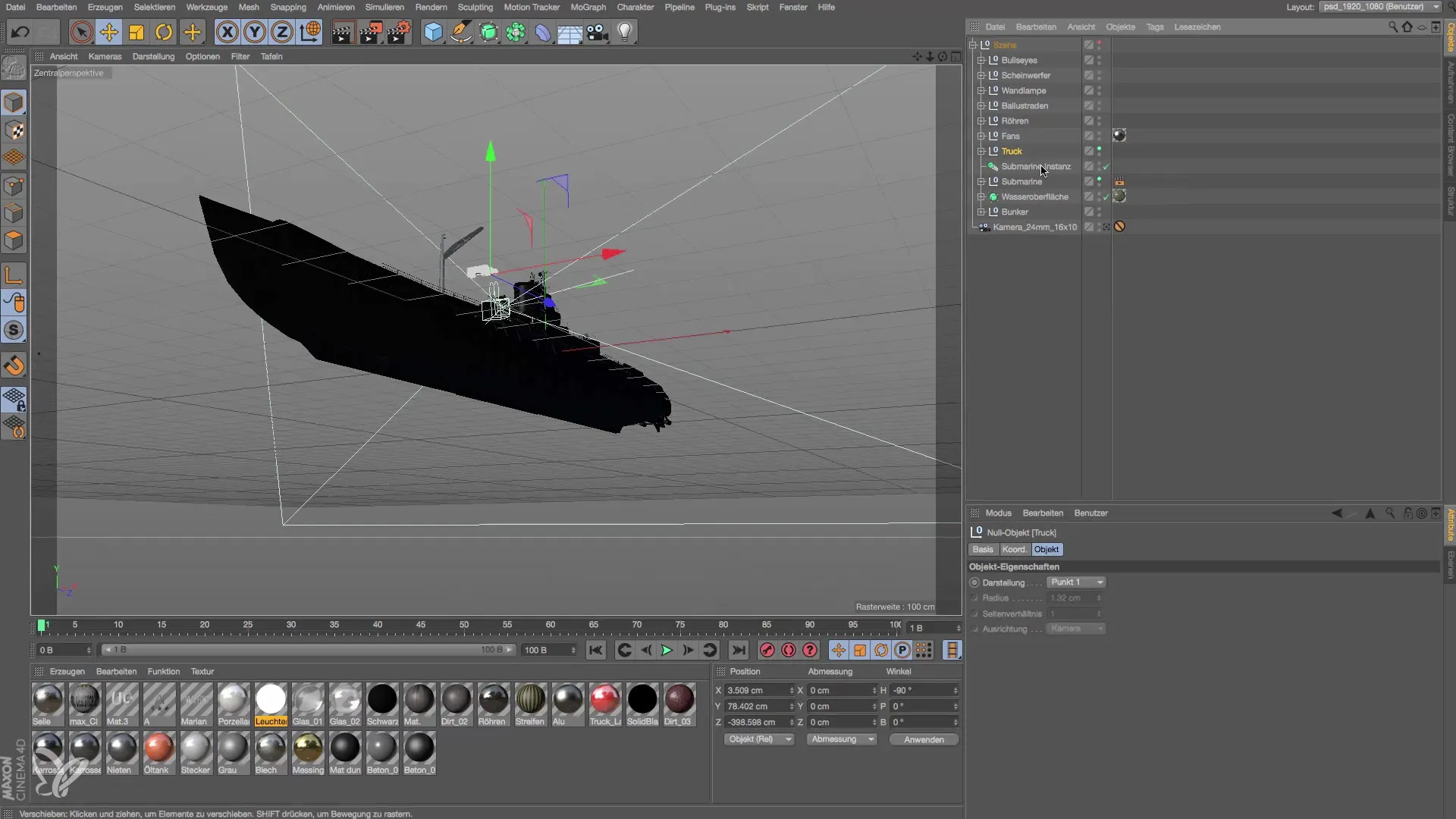This screenshot has height=819, width=1456.
Task: Render the current view clapboard icon
Action: pyautogui.click(x=343, y=32)
